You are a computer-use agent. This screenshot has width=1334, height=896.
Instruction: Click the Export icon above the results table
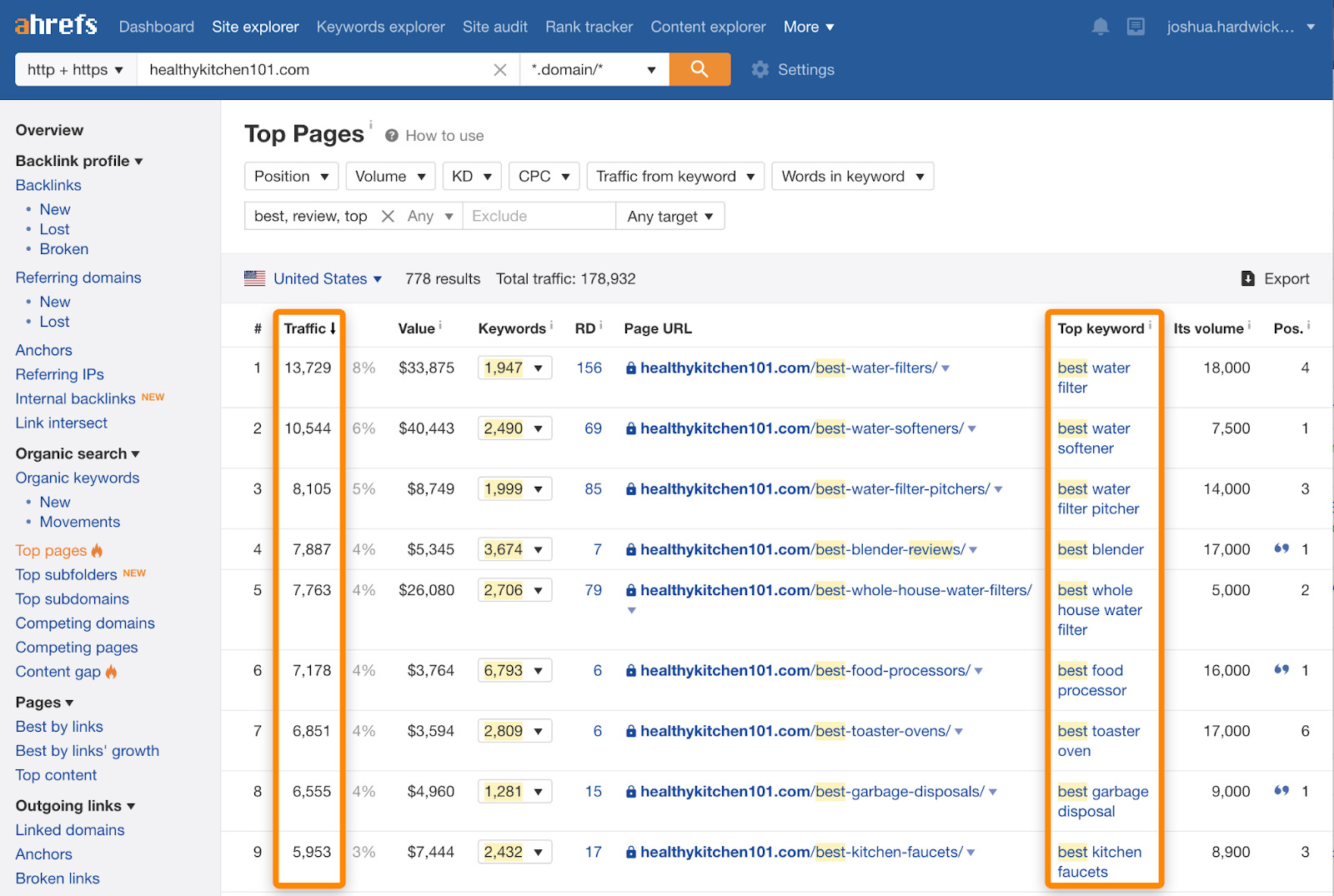(x=1248, y=278)
